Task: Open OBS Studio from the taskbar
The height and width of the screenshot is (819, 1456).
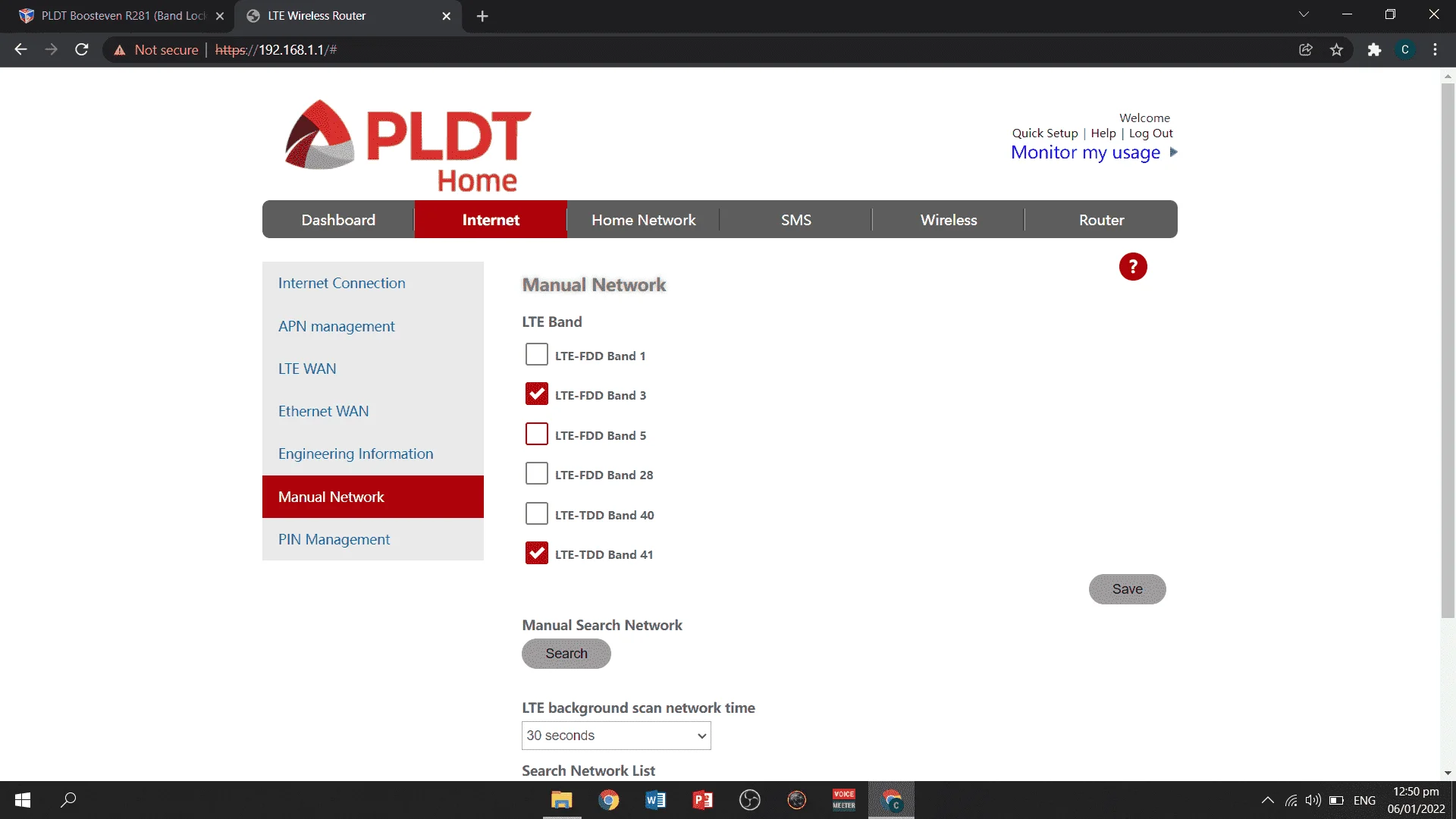Action: coord(749,800)
